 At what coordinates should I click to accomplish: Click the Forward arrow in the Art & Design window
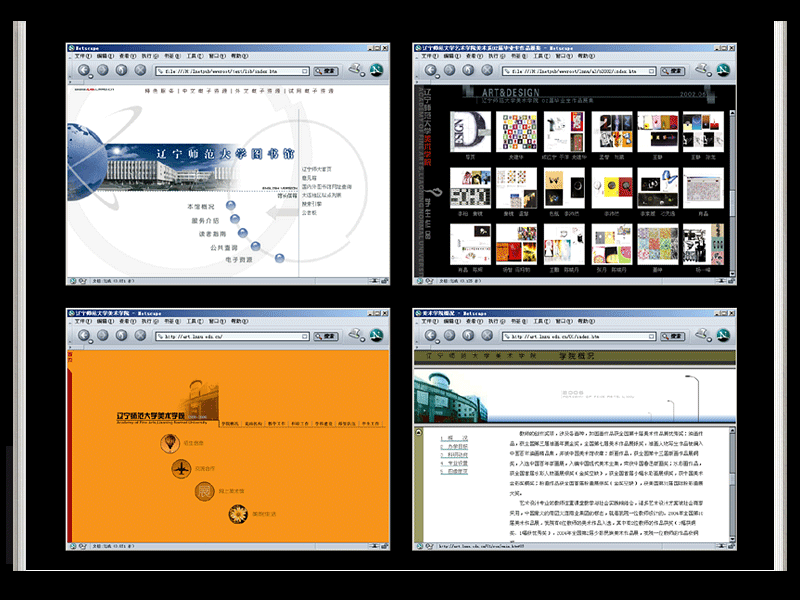tap(450, 70)
